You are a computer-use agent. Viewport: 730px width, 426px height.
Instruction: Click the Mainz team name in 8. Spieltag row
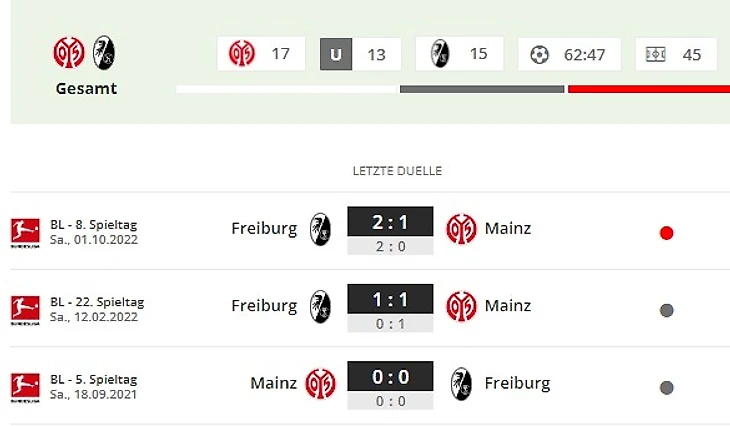[508, 229]
